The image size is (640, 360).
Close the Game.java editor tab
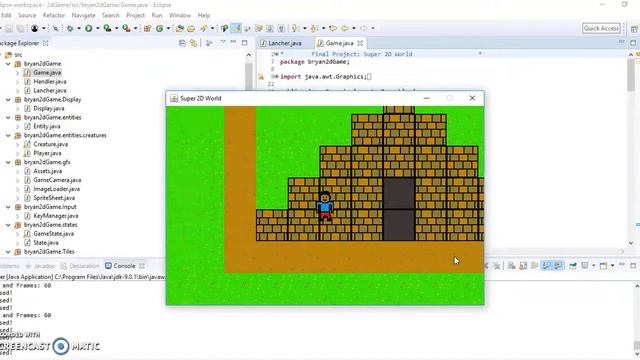pyautogui.click(x=360, y=43)
